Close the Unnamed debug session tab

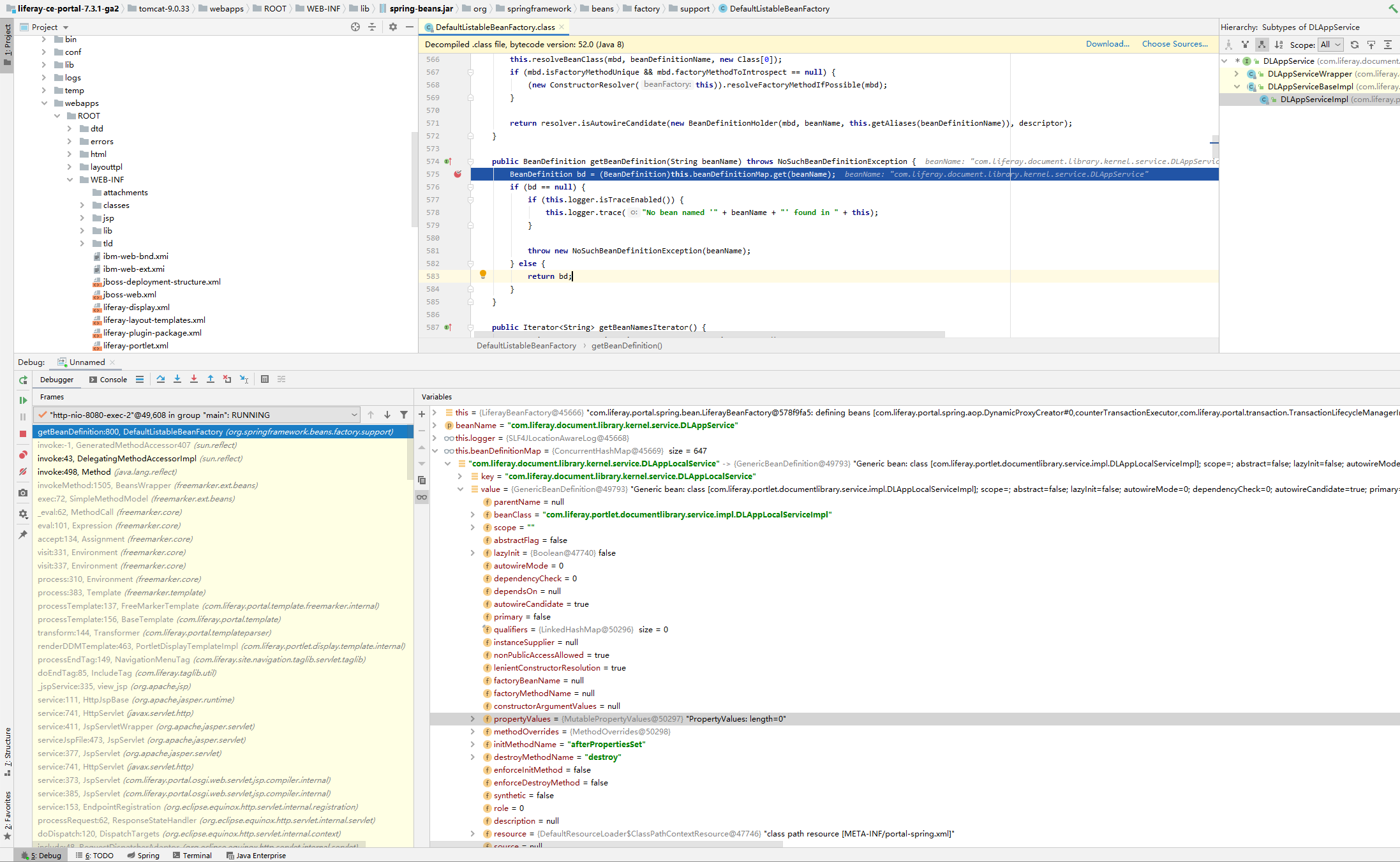112,362
